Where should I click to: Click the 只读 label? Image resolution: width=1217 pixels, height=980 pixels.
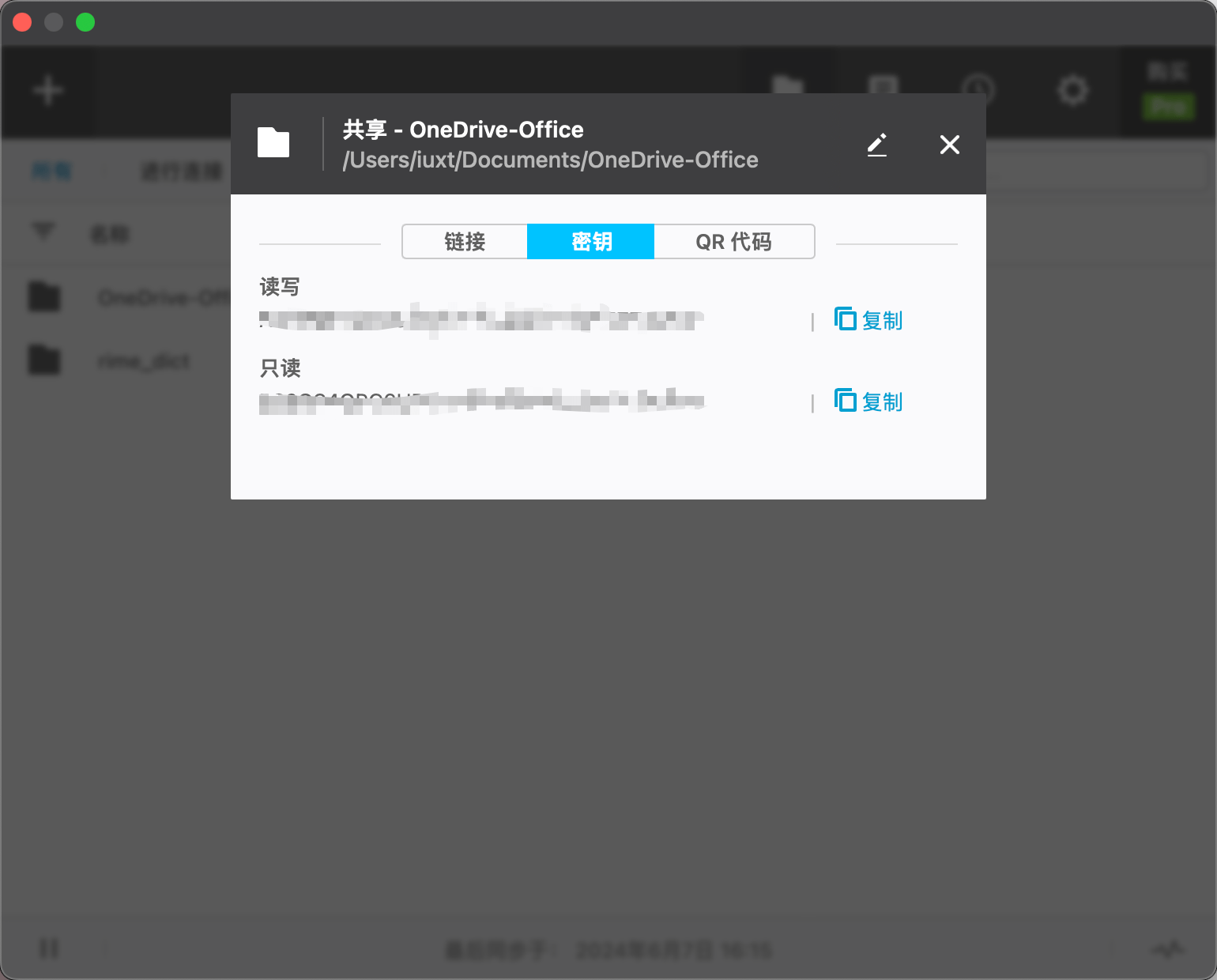click(280, 368)
